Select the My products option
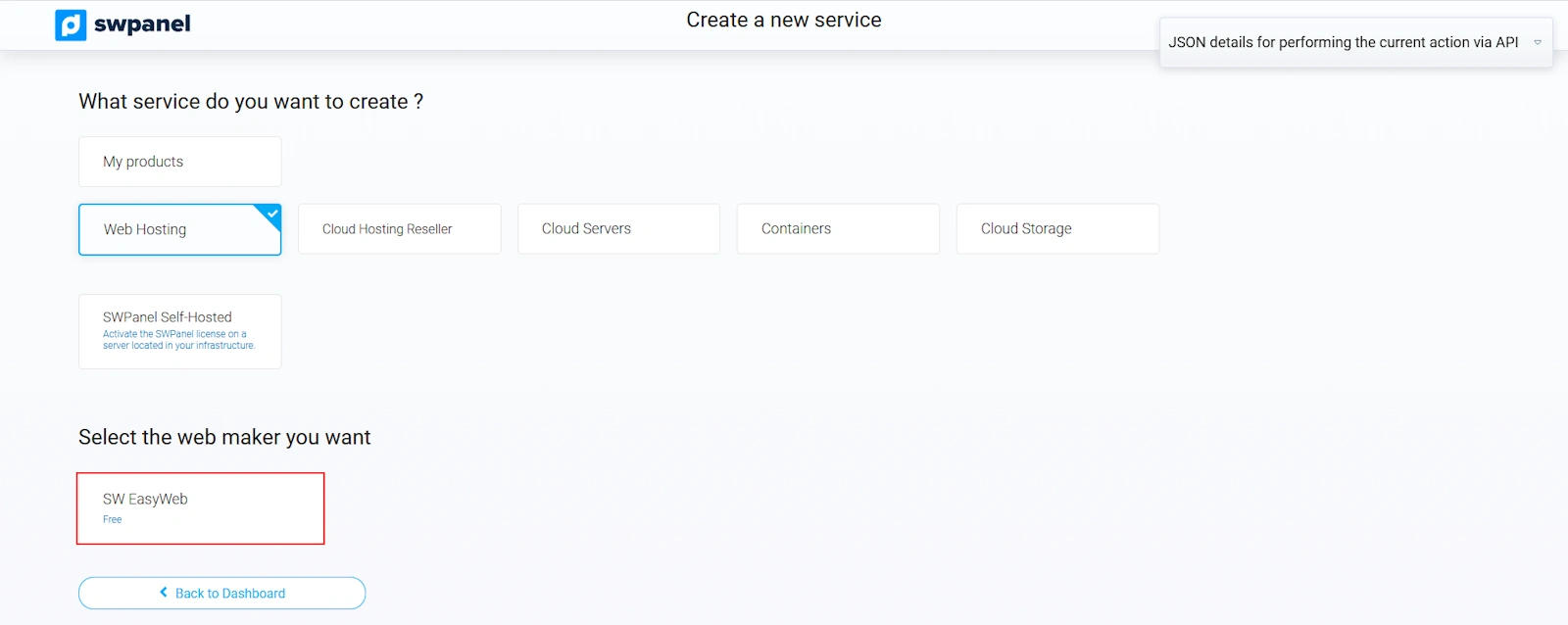The width and height of the screenshot is (1568, 625). point(179,162)
